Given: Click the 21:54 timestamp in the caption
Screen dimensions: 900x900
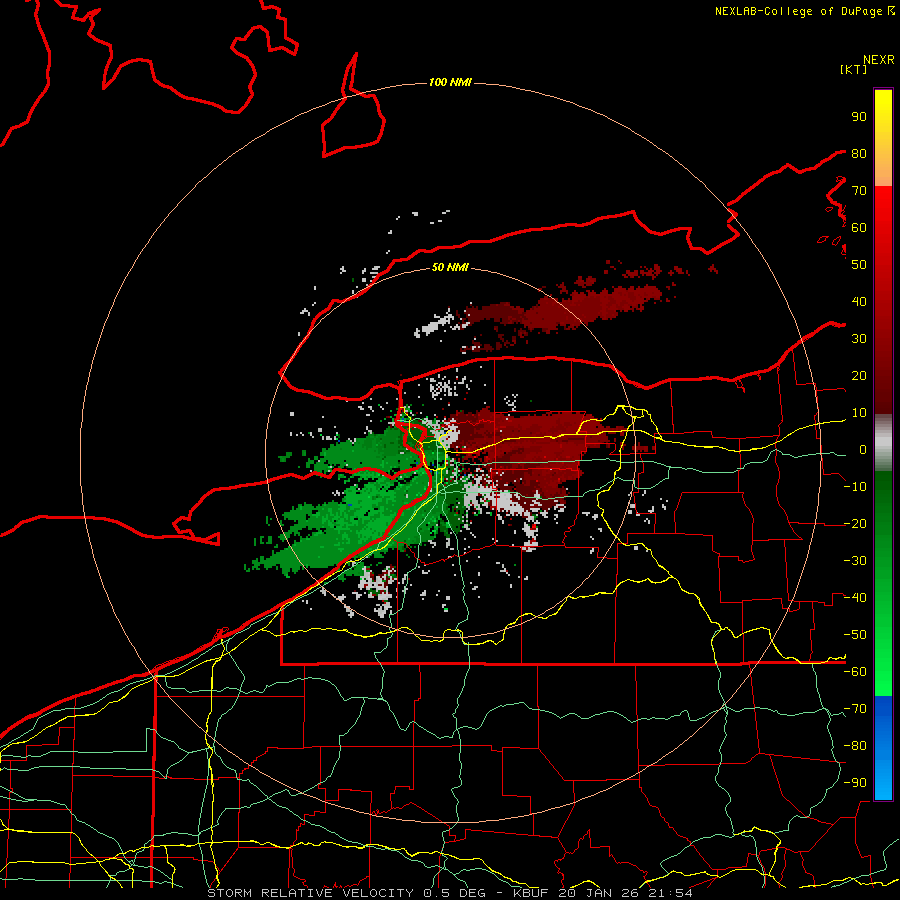Looking at the screenshot, I should pos(670,893).
